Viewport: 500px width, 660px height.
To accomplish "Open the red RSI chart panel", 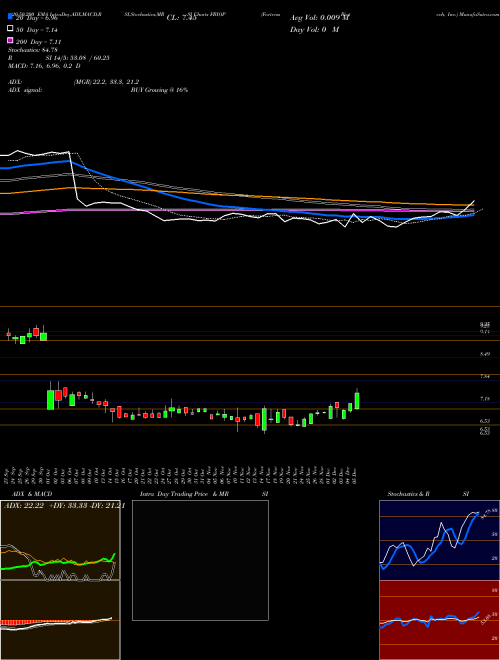I will [439, 620].
